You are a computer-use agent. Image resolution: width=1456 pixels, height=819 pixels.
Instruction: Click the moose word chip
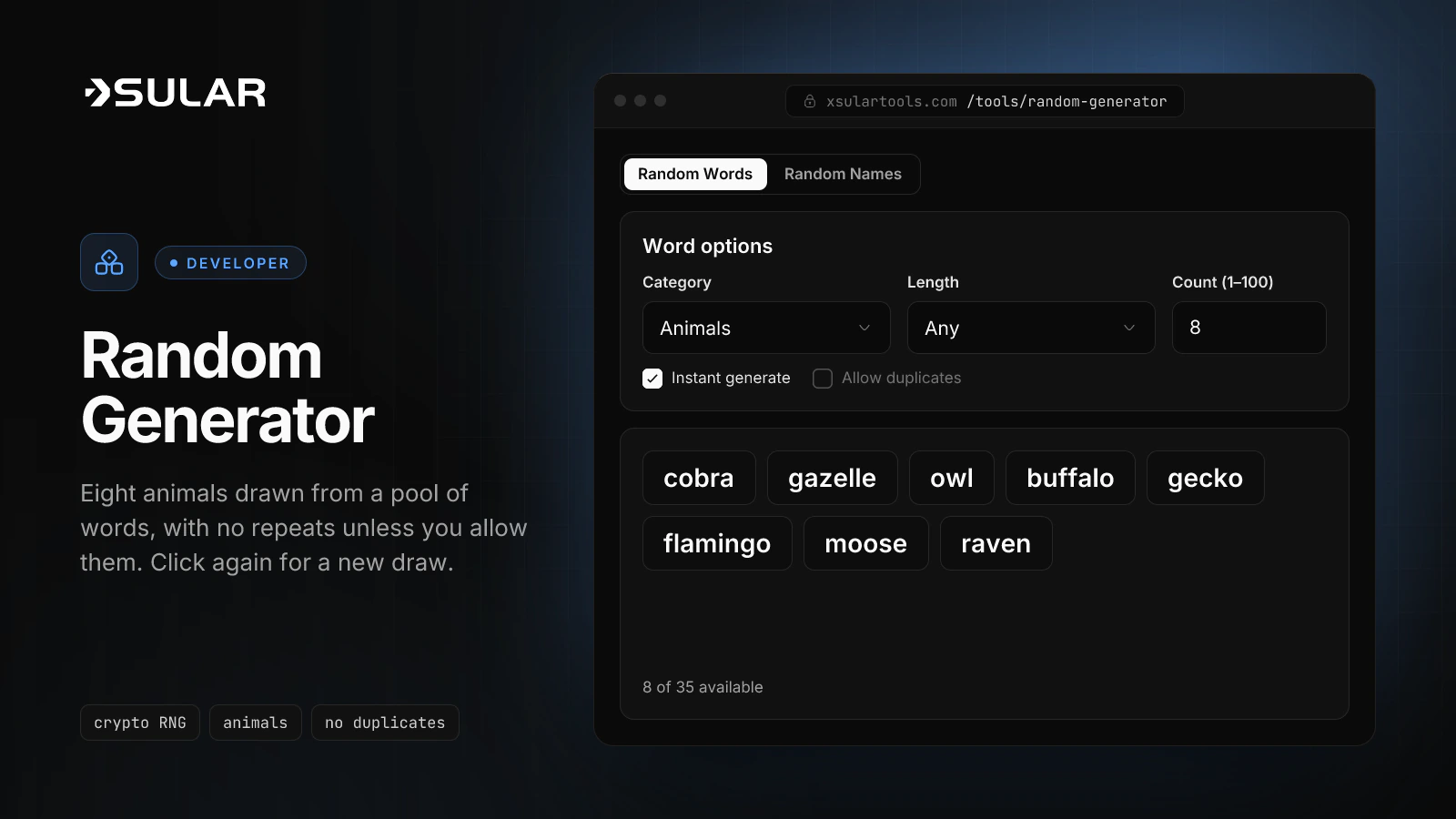pos(865,543)
